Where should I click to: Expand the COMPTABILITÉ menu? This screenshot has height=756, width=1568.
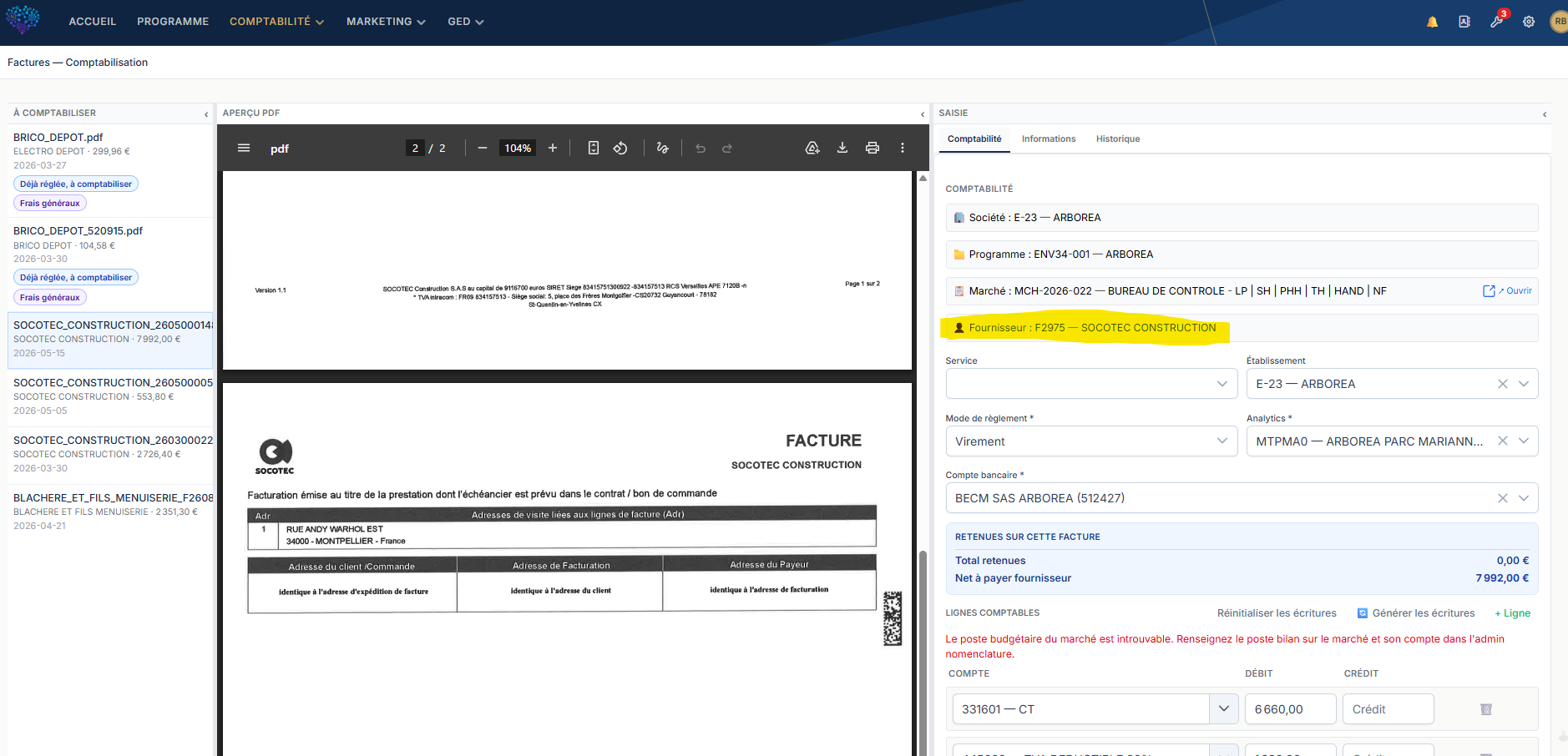click(x=276, y=22)
